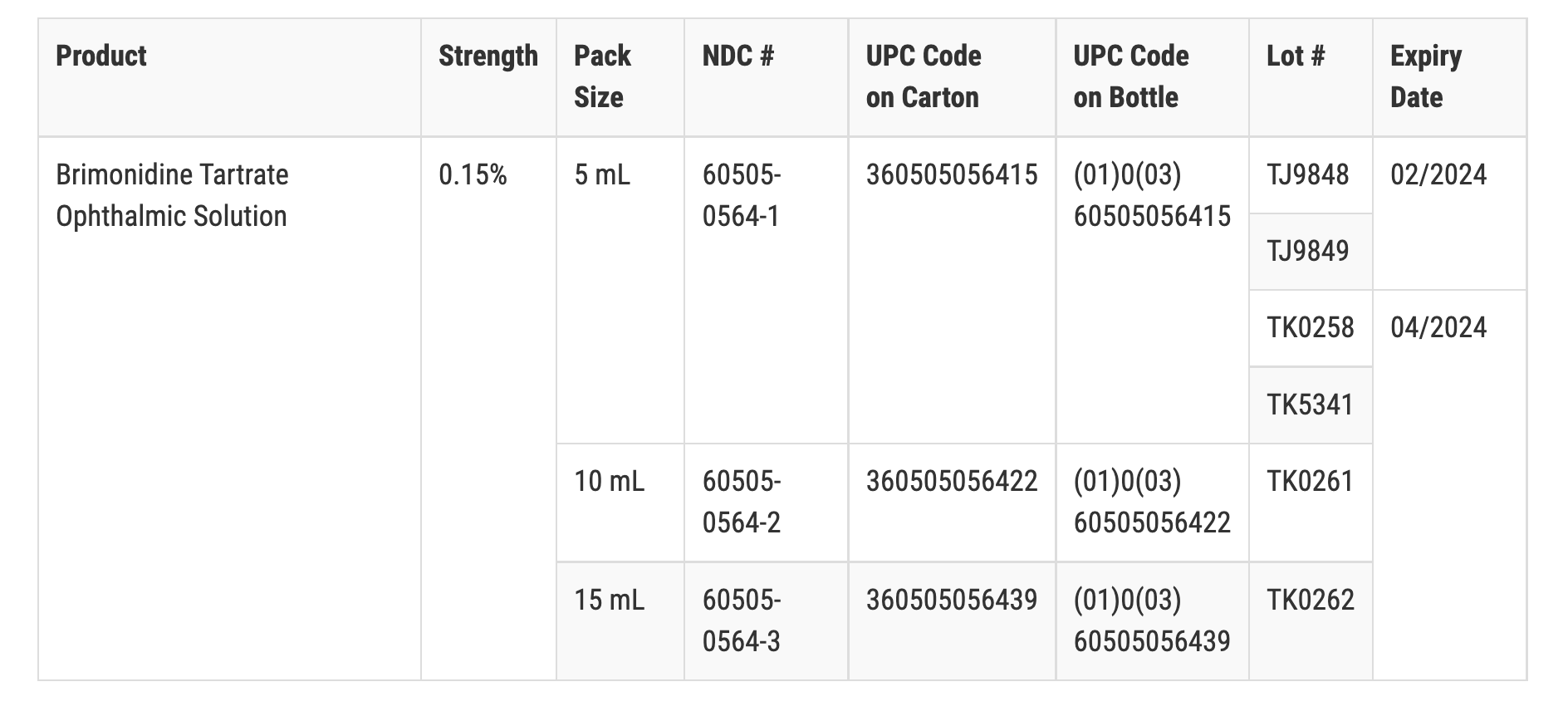The height and width of the screenshot is (716, 1568).
Task: Click lot number TK5341
Action: point(1310,405)
